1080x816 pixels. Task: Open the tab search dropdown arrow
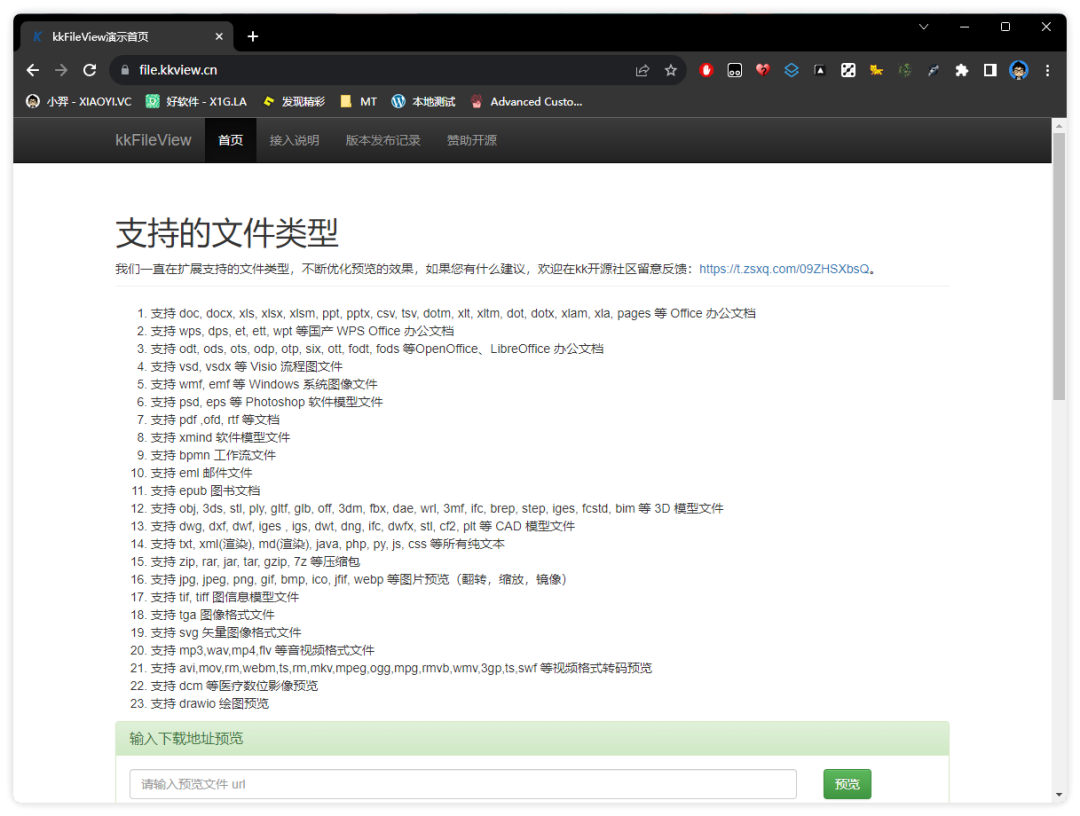[x=924, y=27]
